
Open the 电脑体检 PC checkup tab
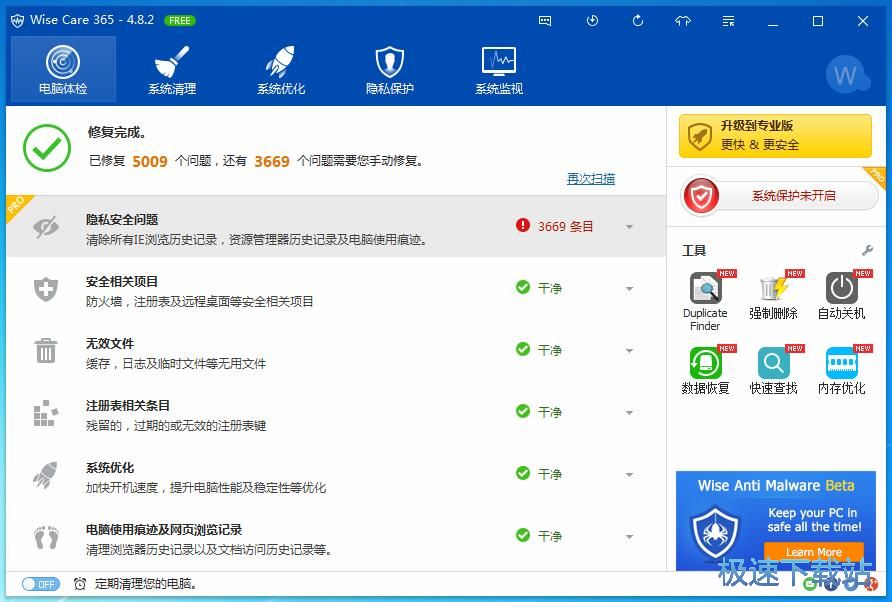[63, 69]
